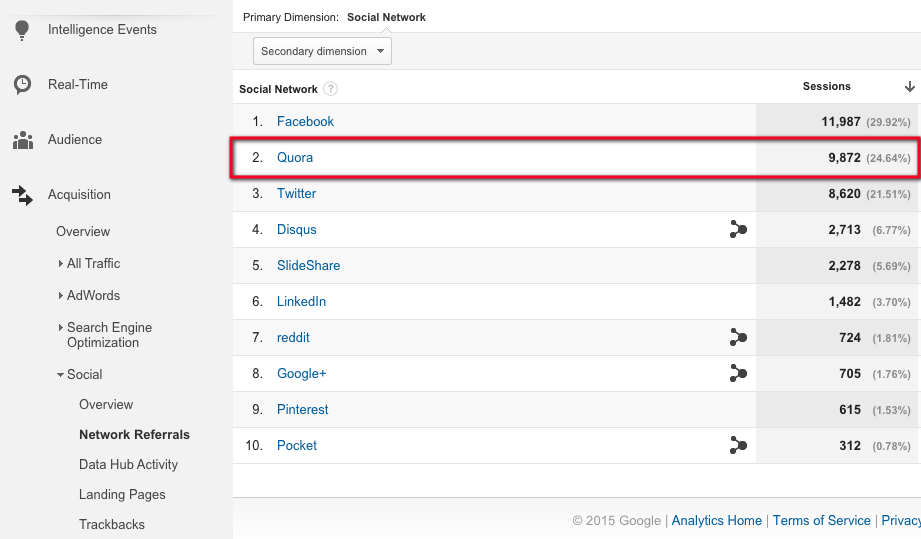Open the Secondary dimension dropdown
Image resolution: width=921 pixels, height=539 pixels.
pyautogui.click(x=322, y=51)
